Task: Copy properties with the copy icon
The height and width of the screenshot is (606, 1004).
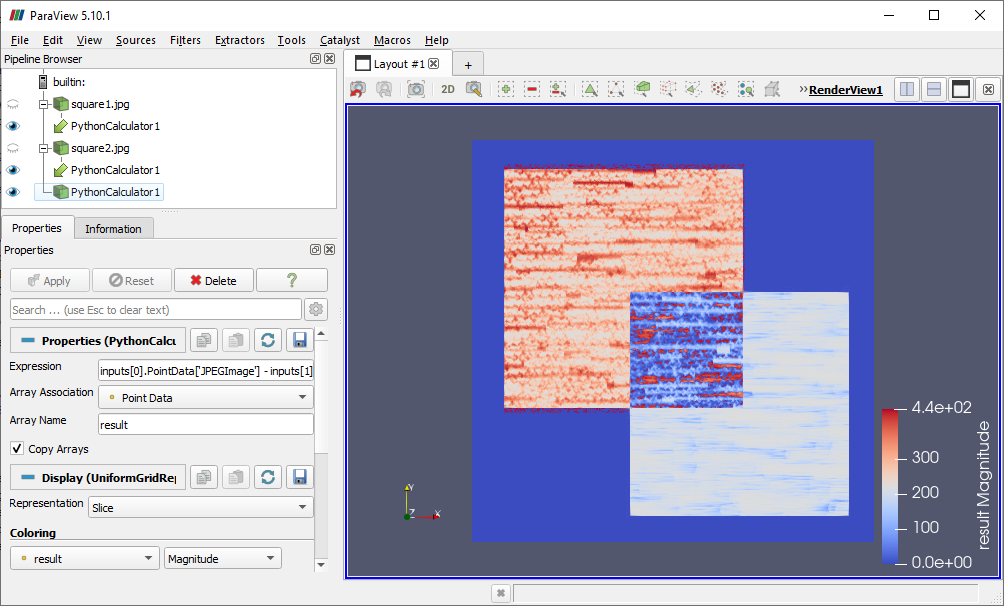Action: (204, 340)
